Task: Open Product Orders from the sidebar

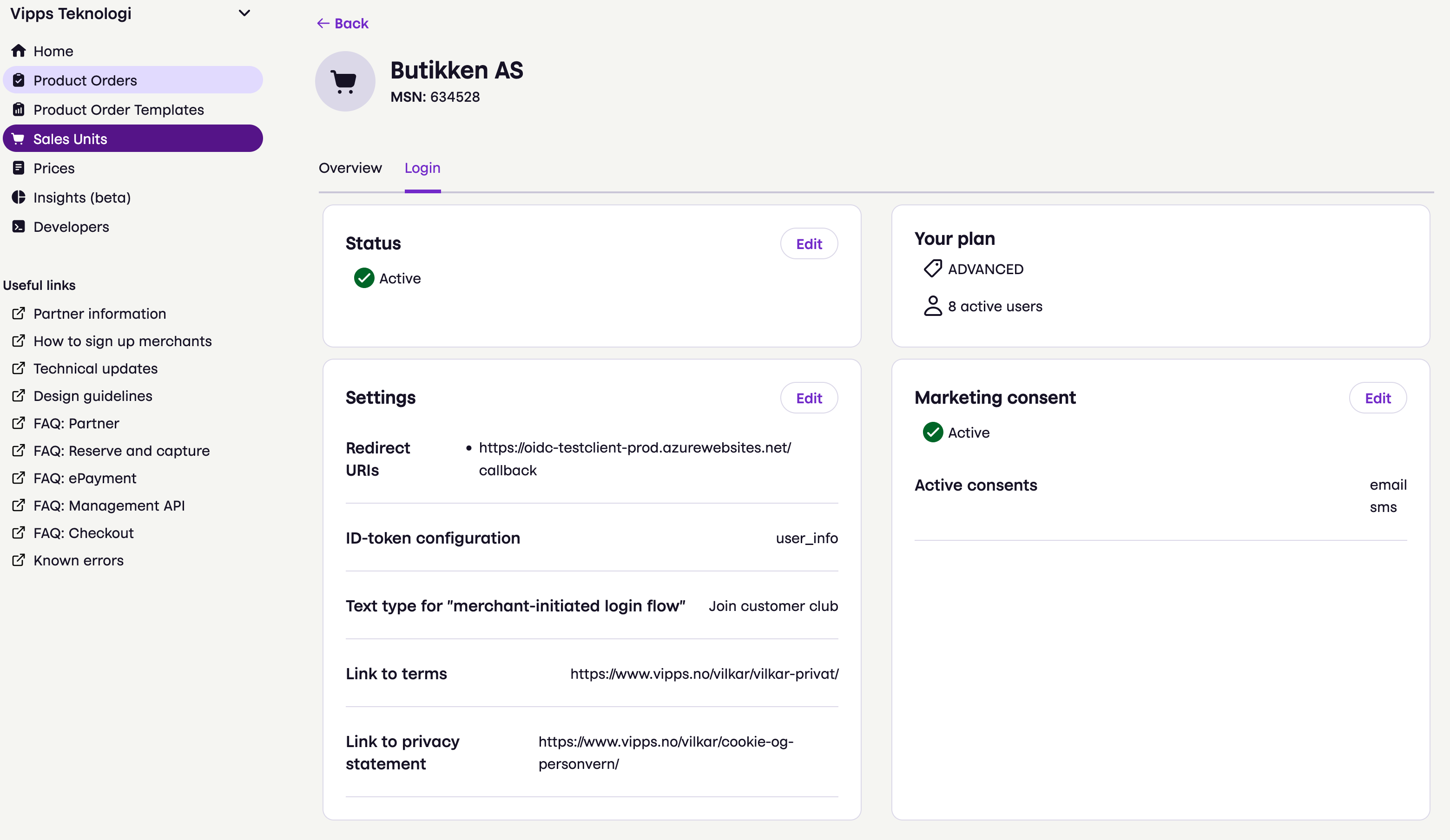Action: pos(85,80)
